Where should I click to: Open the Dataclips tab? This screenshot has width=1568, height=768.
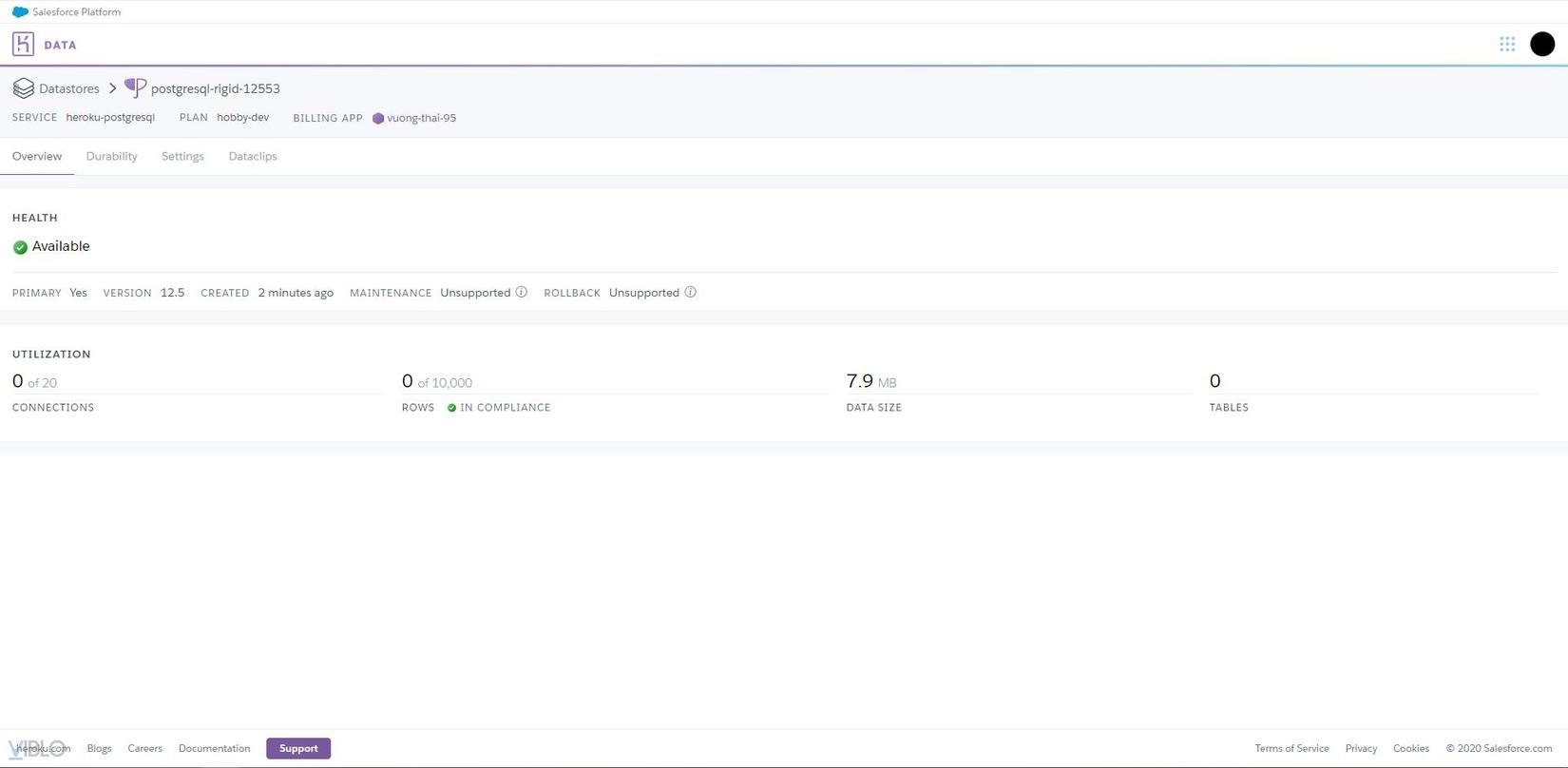click(x=253, y=156)
